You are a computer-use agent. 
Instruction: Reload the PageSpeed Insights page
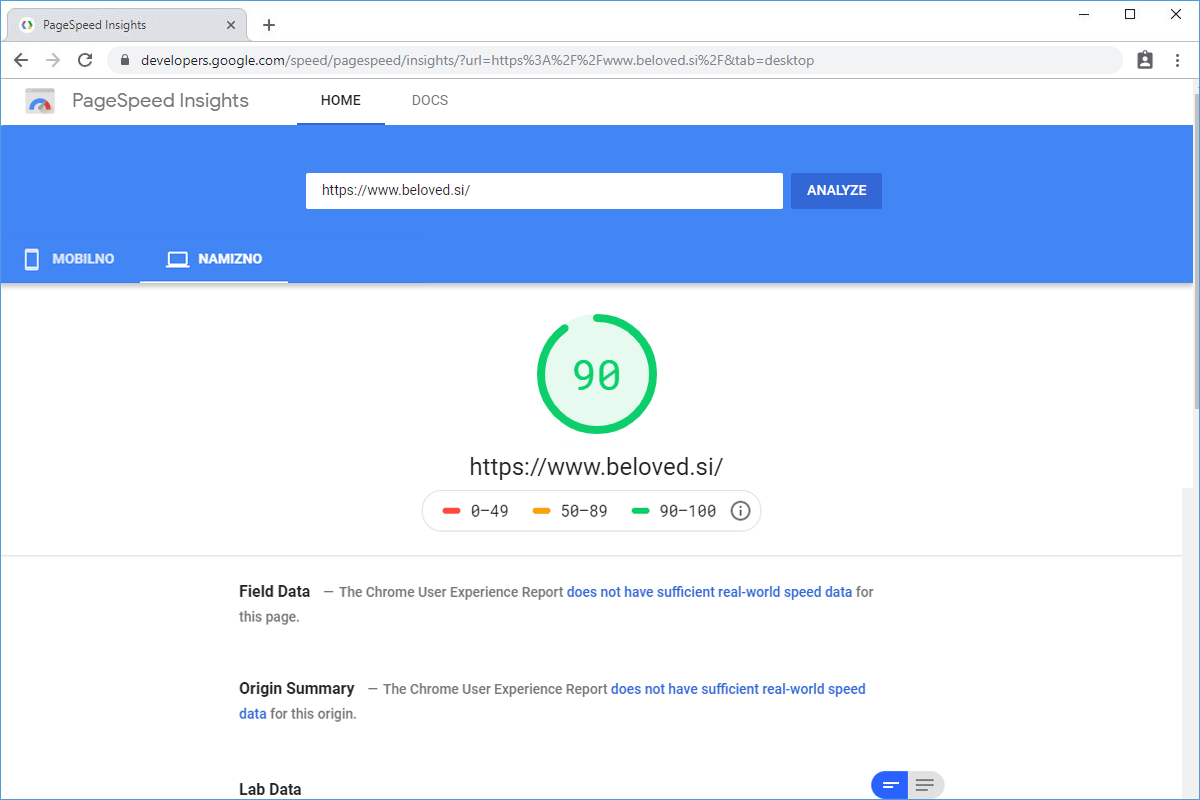point(85,60)
